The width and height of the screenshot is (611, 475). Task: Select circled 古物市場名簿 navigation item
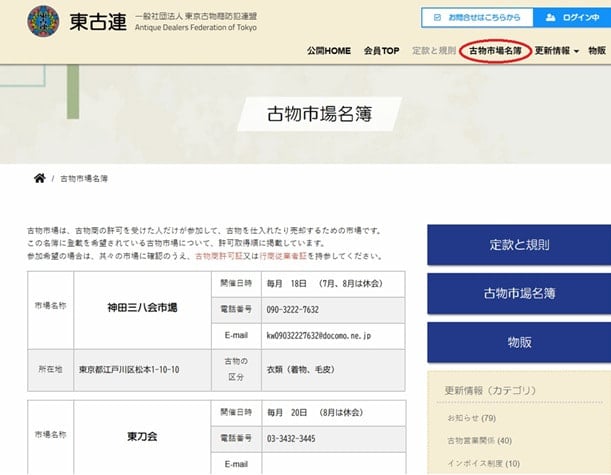495,50
